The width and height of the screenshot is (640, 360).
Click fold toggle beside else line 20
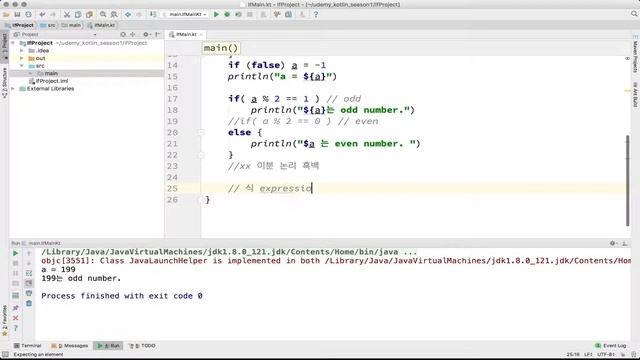point(200,132)
